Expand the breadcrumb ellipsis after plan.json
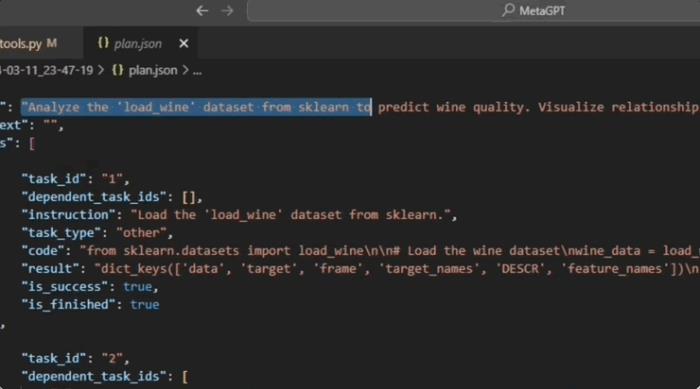 [x=197, y=71]
